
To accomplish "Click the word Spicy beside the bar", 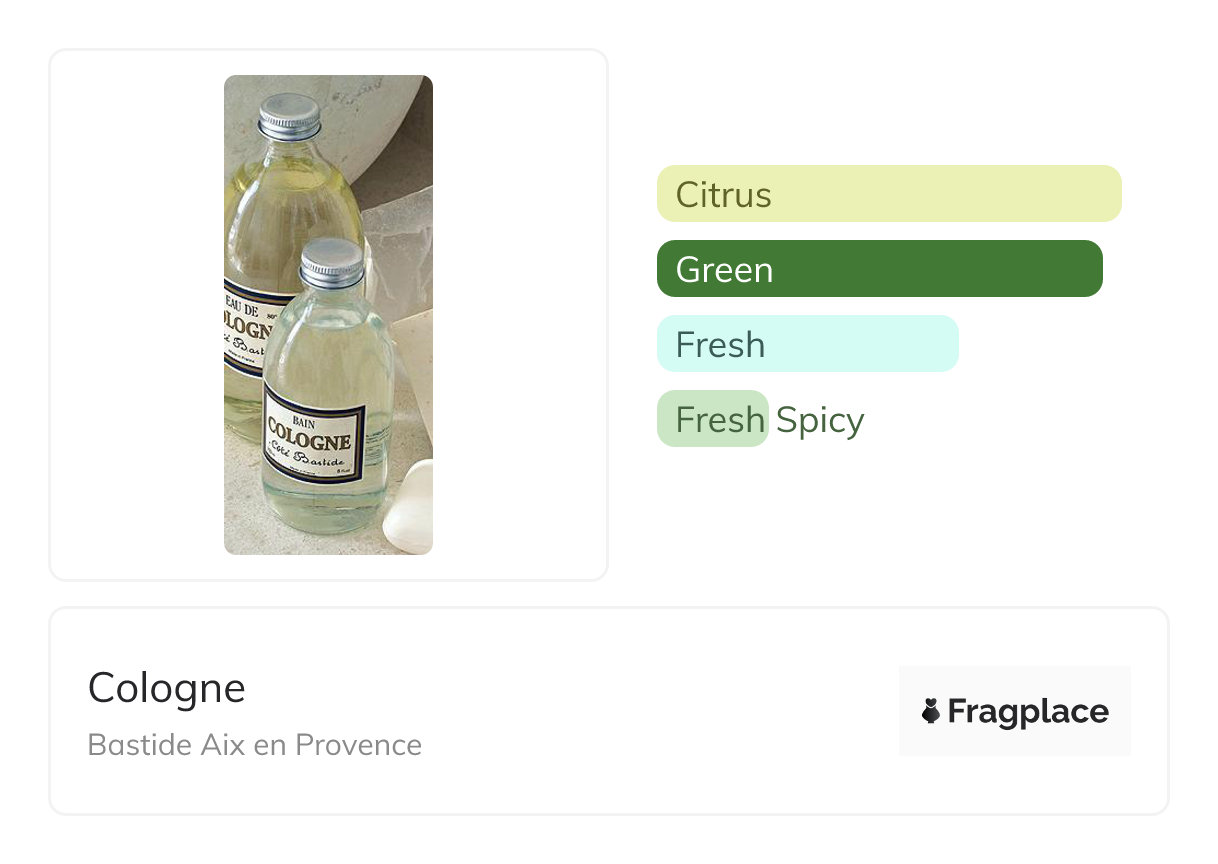I will point(820,420).
